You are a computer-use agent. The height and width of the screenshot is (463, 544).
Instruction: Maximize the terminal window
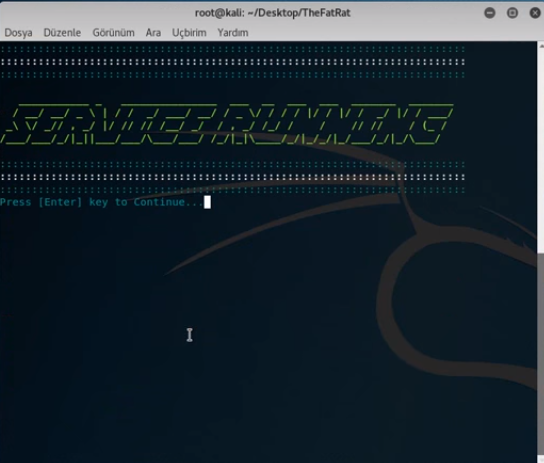point(512,13)
